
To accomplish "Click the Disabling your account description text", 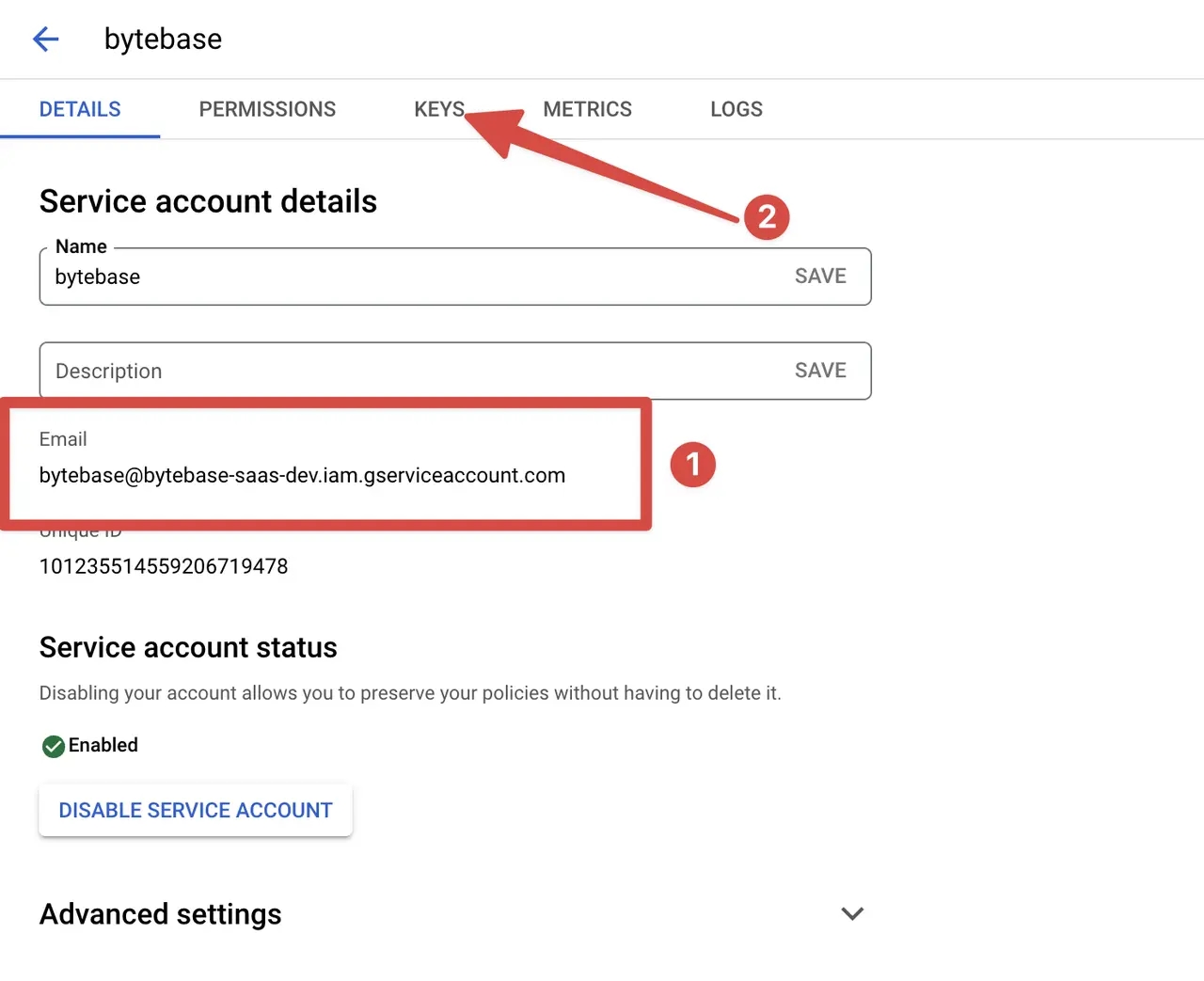I will point(410,693).
